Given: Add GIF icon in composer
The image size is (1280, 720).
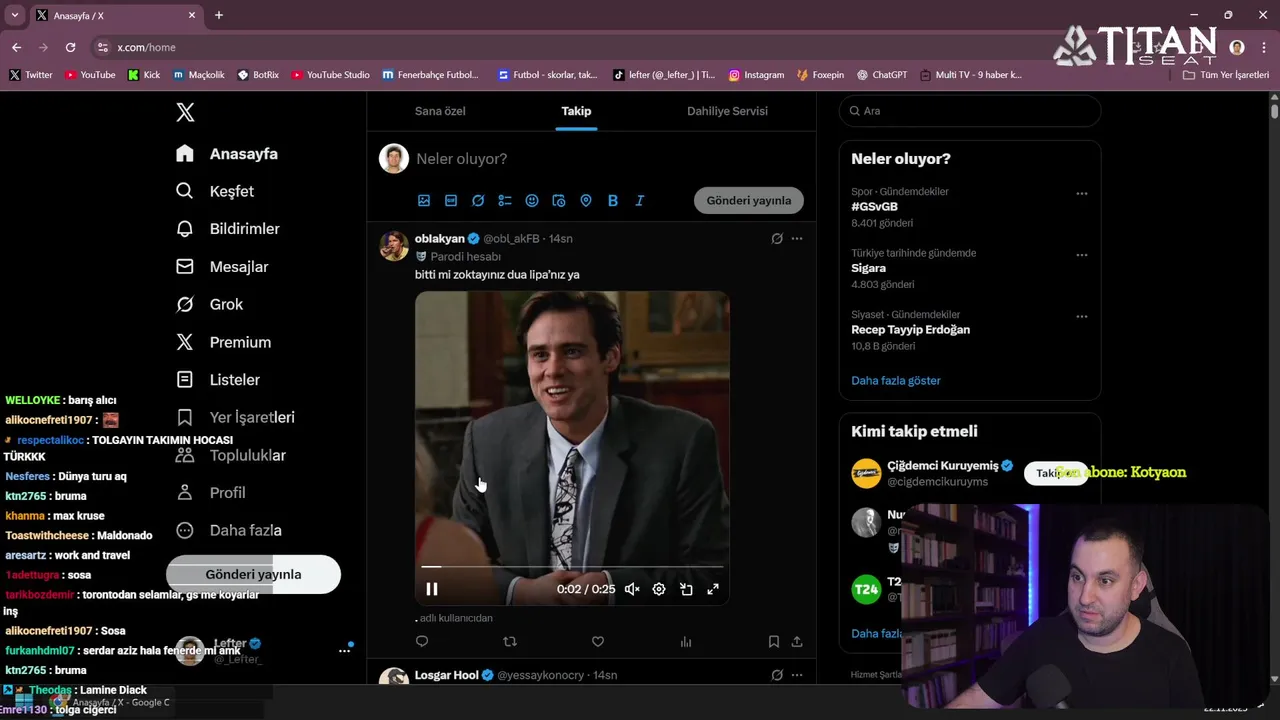Looking at the screenshot, I should (451, 200).
